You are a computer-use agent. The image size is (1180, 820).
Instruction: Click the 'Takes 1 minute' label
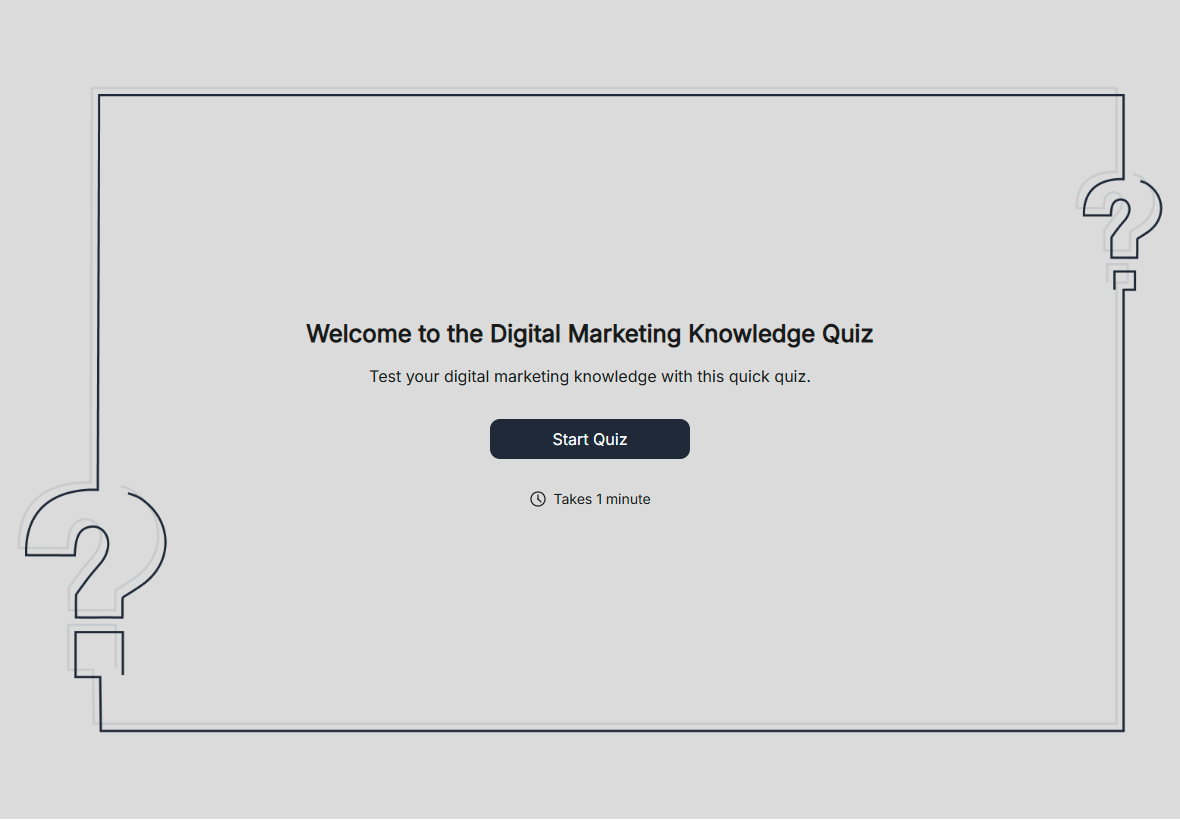coord(602,499)
